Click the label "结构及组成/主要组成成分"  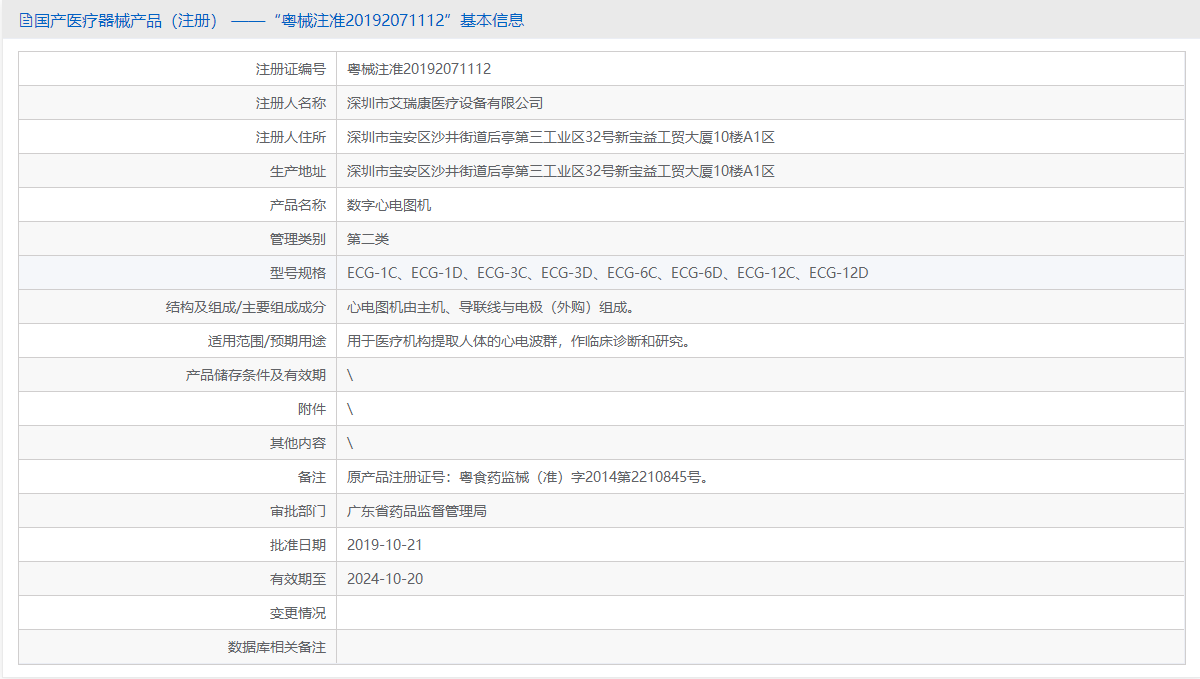246,307
